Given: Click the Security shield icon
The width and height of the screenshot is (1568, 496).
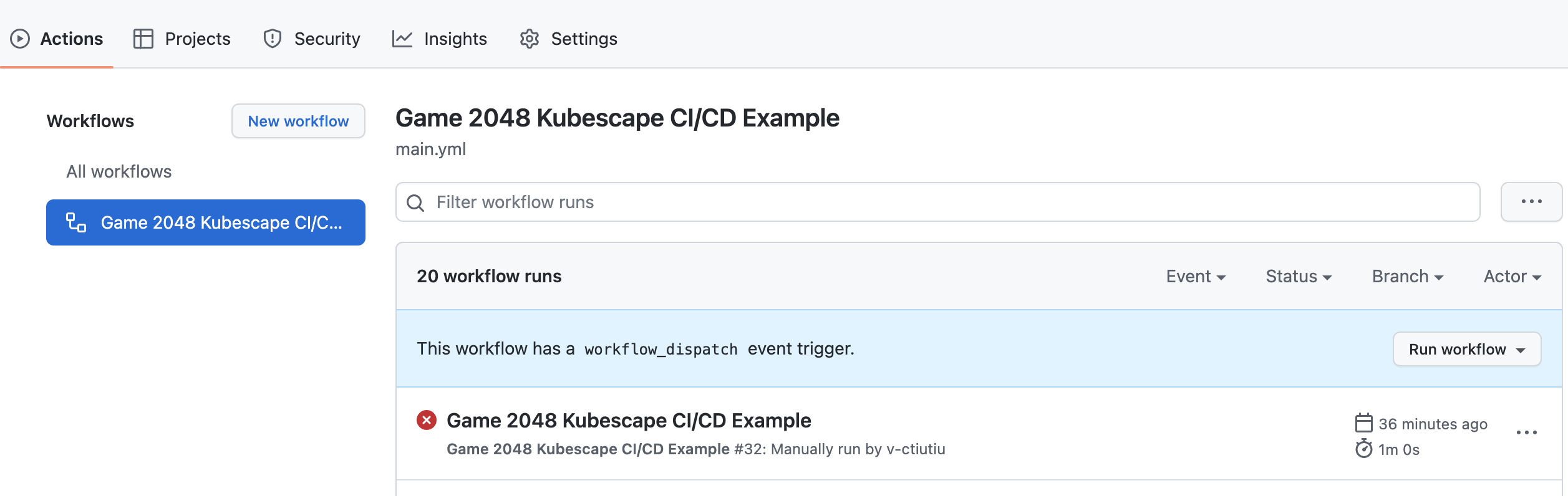Looking at the screenshot, I should (273, 39).
